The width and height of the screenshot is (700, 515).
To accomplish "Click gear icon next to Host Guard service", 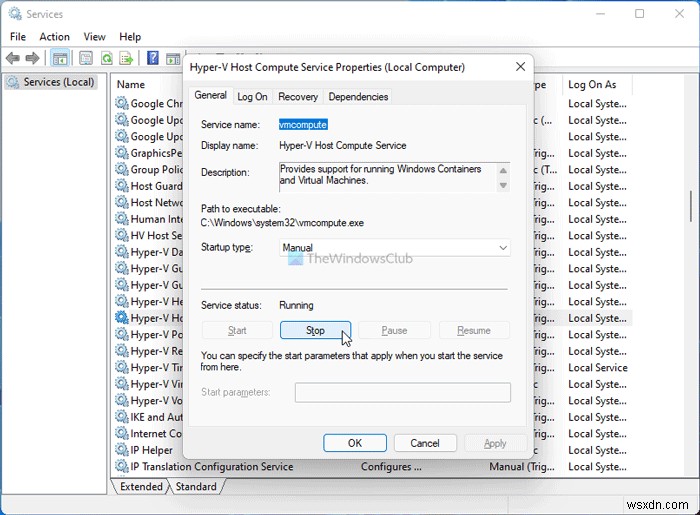I will (x=122, y=185).
